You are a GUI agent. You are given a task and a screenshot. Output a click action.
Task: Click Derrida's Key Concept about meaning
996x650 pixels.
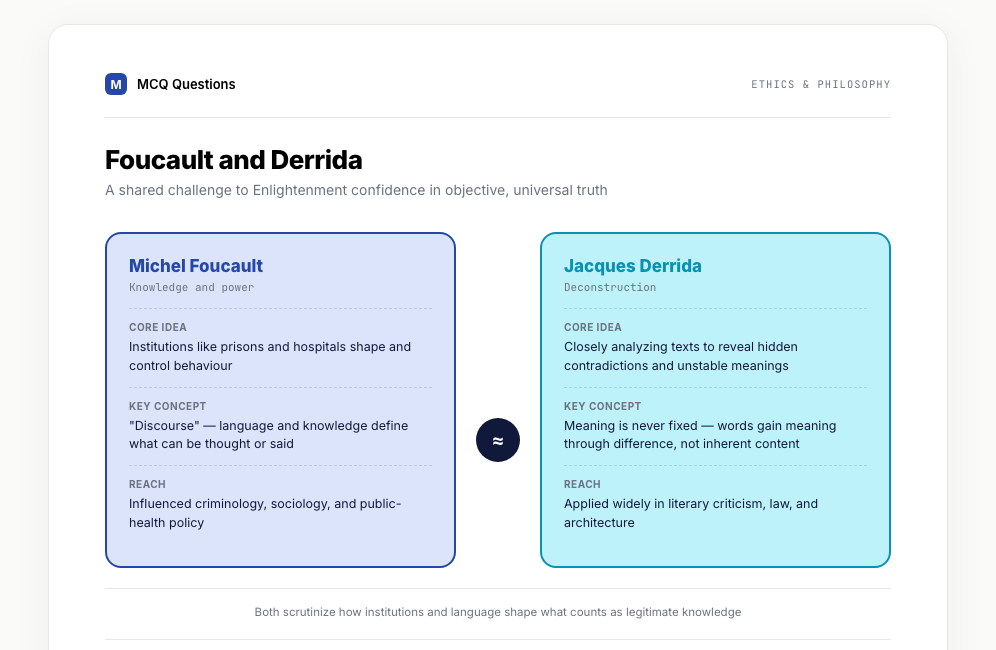700,435
